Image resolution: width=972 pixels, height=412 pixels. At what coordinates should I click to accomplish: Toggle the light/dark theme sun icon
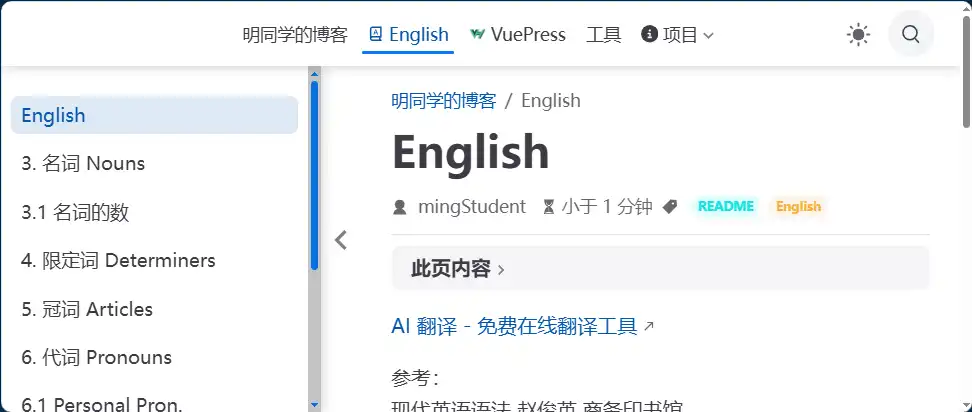tap(858, 35)
